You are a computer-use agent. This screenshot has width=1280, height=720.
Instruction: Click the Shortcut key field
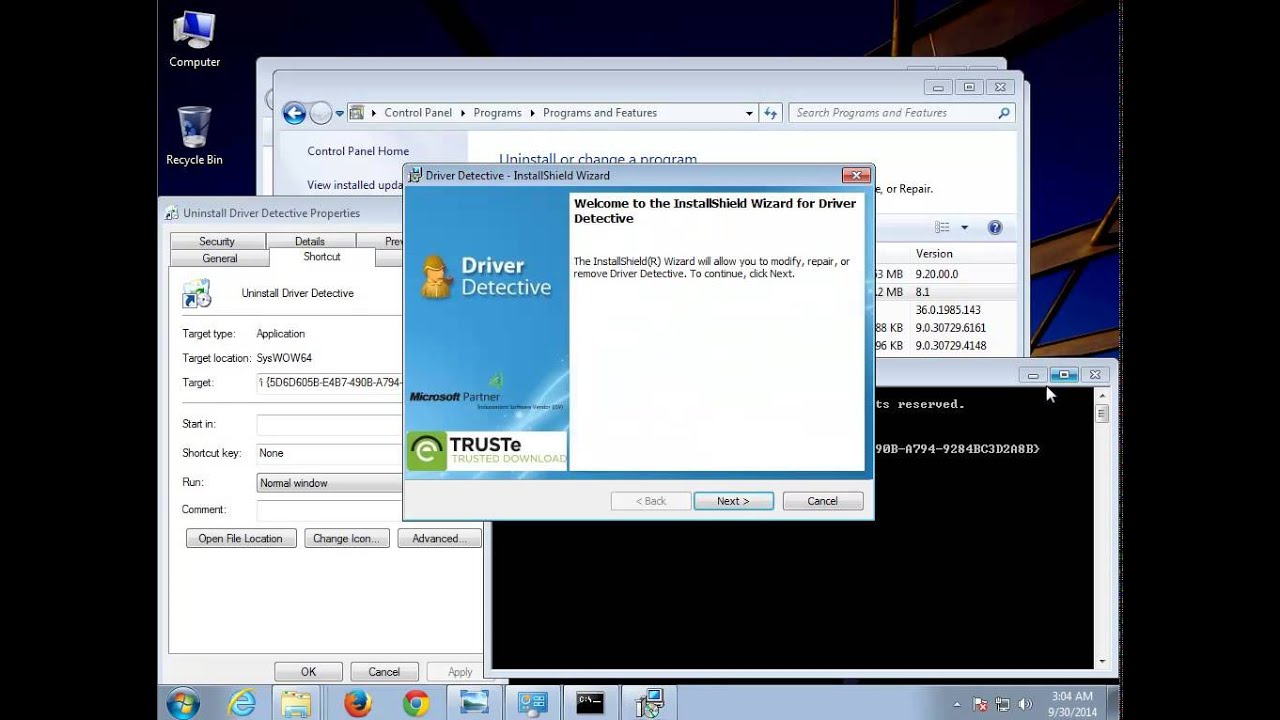click(330, 453)
